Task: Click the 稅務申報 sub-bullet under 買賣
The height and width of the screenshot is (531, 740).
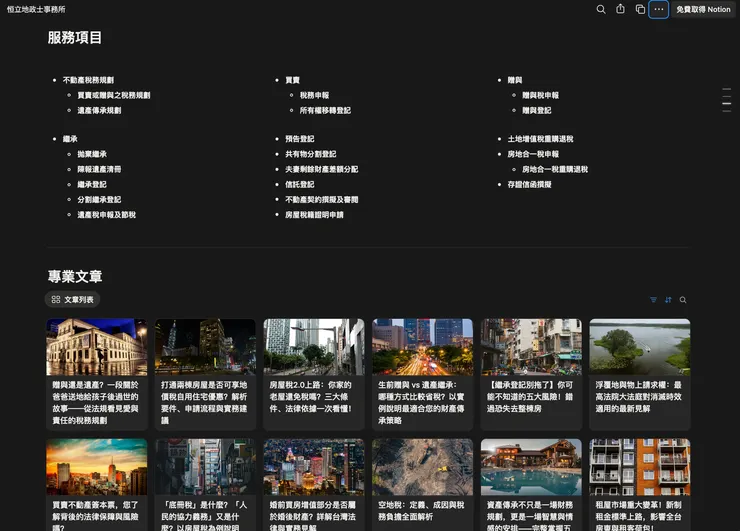Action: tap(314, 95)
